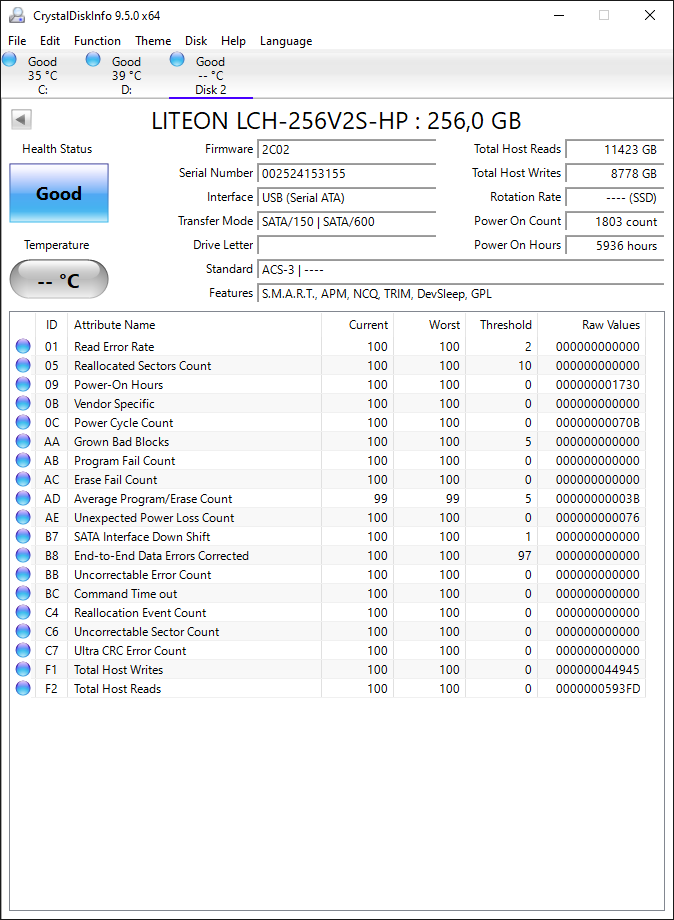Click the status orb for Read Error Rate
Viewport: 674px width, 920px height.
pyautogui.click(x=23, y=346)
